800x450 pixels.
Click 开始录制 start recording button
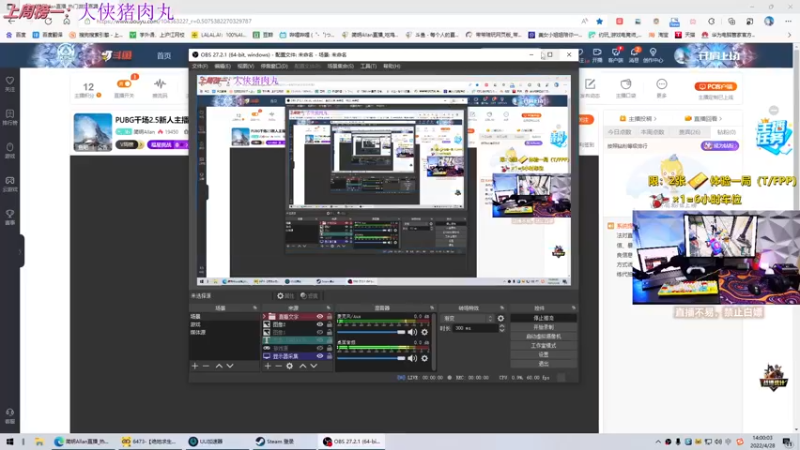coord(543,327)
